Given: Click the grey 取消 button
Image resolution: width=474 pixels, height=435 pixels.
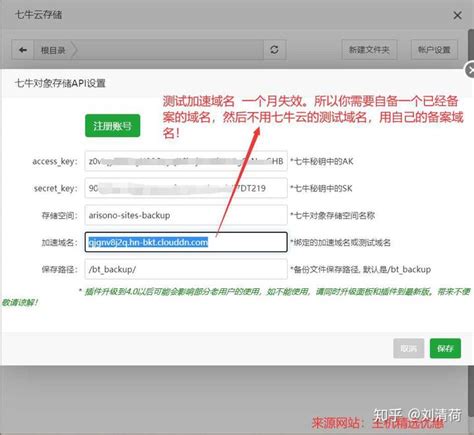Looking at the screenshot, I should coord(408,349).
